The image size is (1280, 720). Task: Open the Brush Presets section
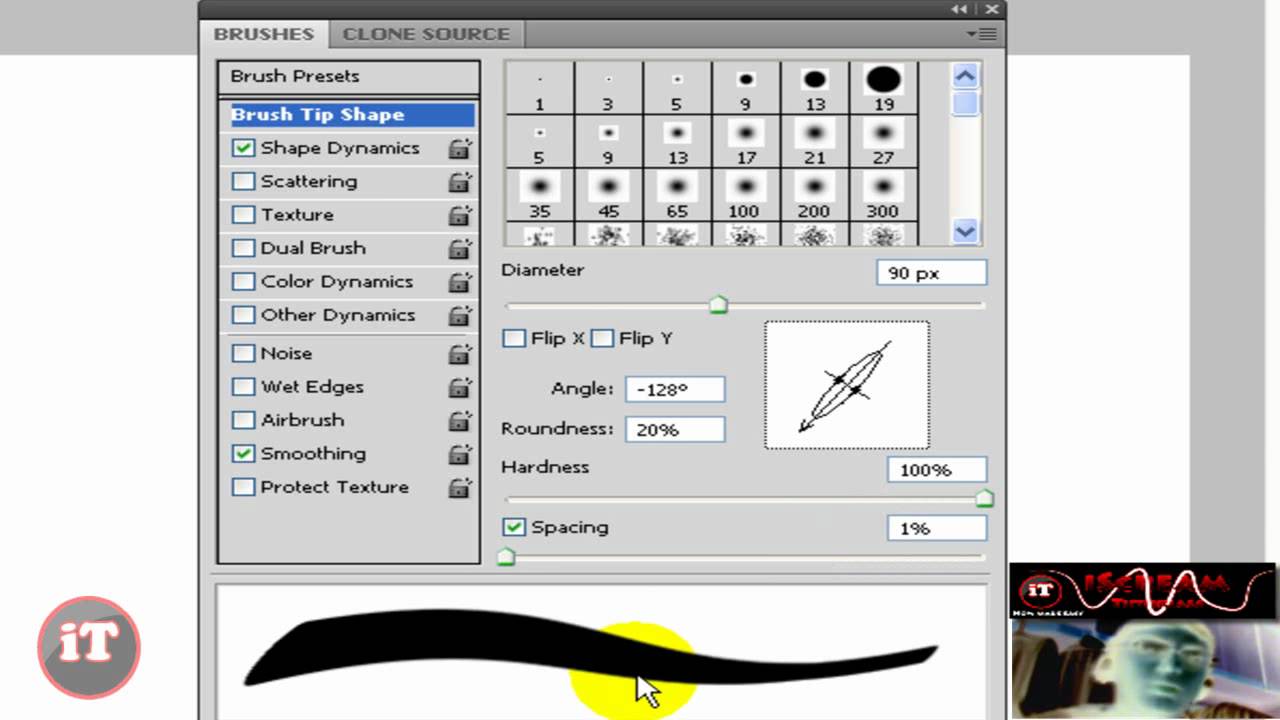click(x=348, y=76)
